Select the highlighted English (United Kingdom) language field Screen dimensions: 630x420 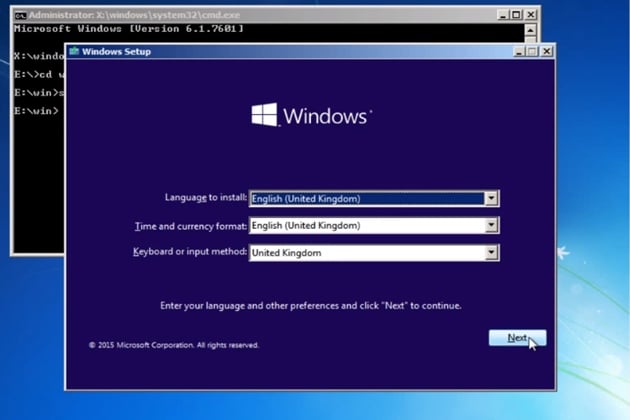point(367,199)
